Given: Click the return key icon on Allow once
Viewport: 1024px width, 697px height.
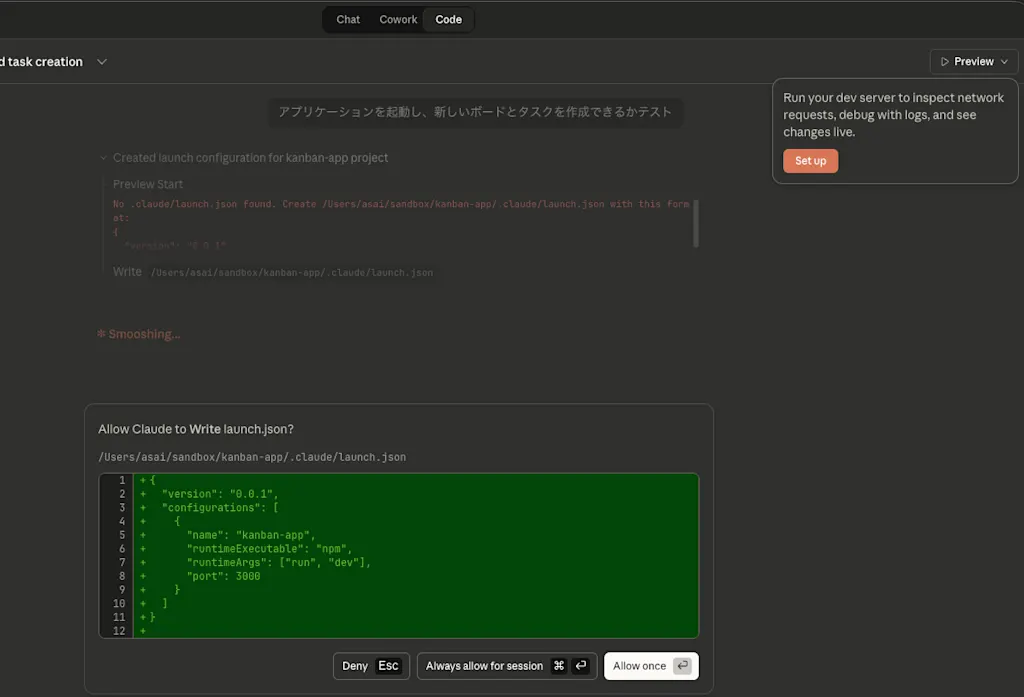Looking at the screenshot, I should (x=682, y=666).
